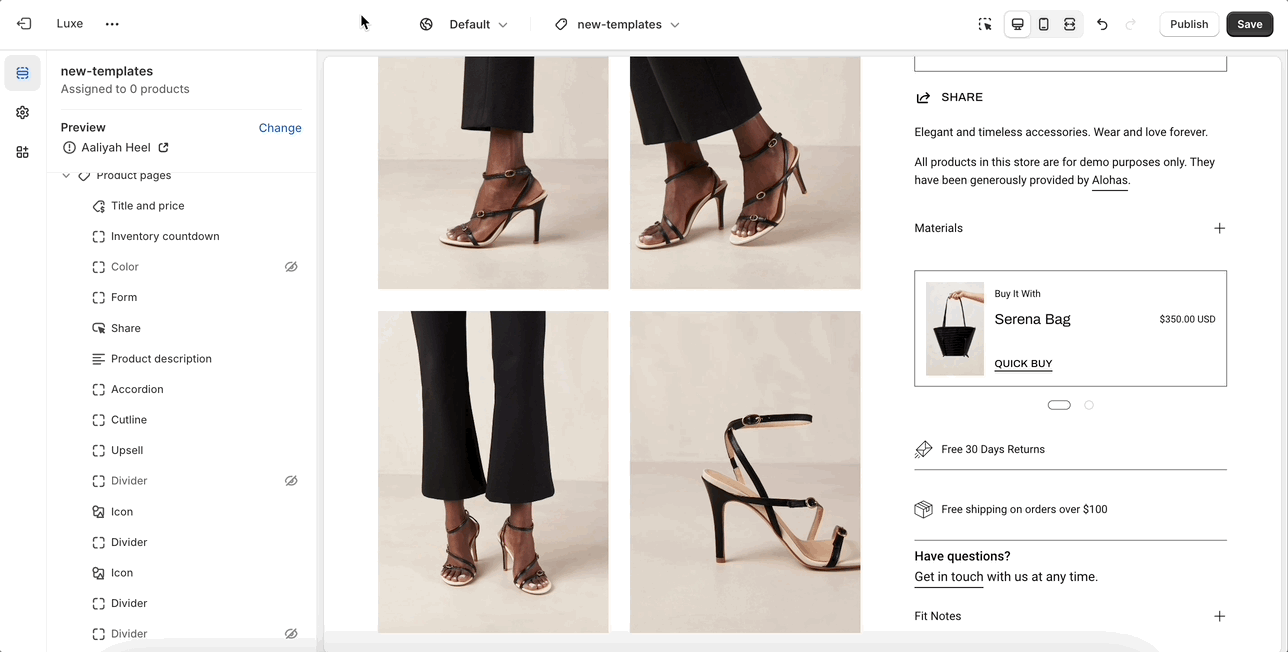Open the three-dot more actions menu

click(x=112, y=24)
